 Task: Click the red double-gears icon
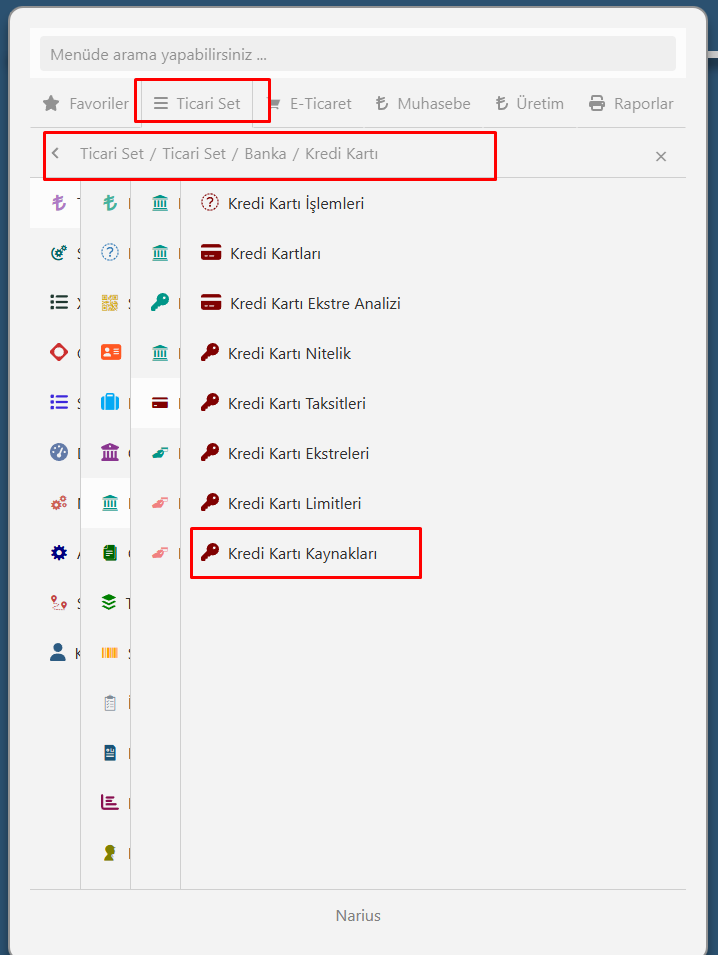pyautogui.click(x=58, y=503)
